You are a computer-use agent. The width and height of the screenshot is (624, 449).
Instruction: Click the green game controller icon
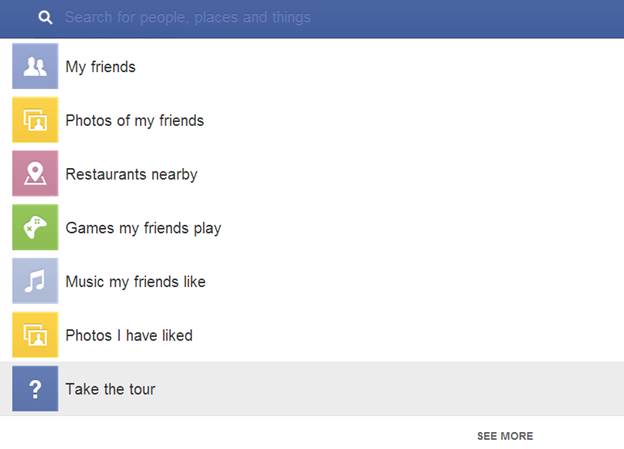coord(35,227)
